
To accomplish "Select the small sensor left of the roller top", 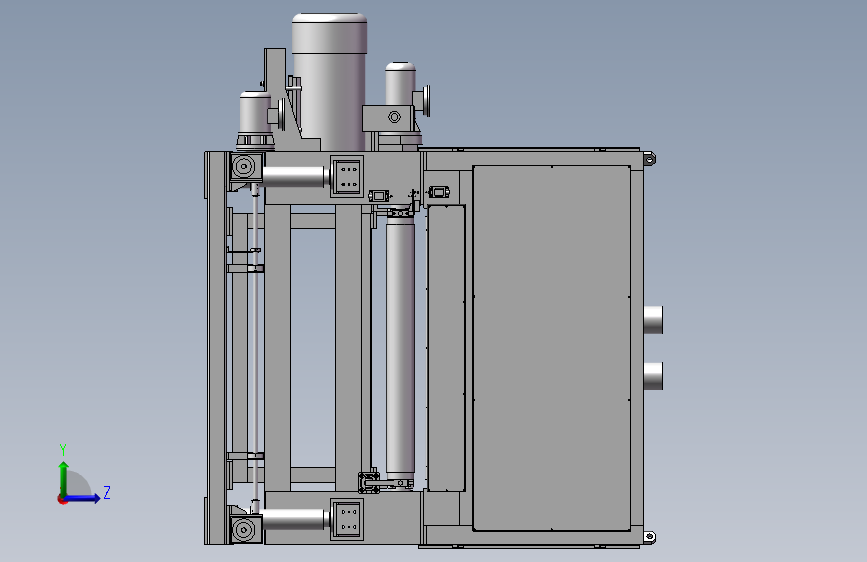I will pos(378,196).
